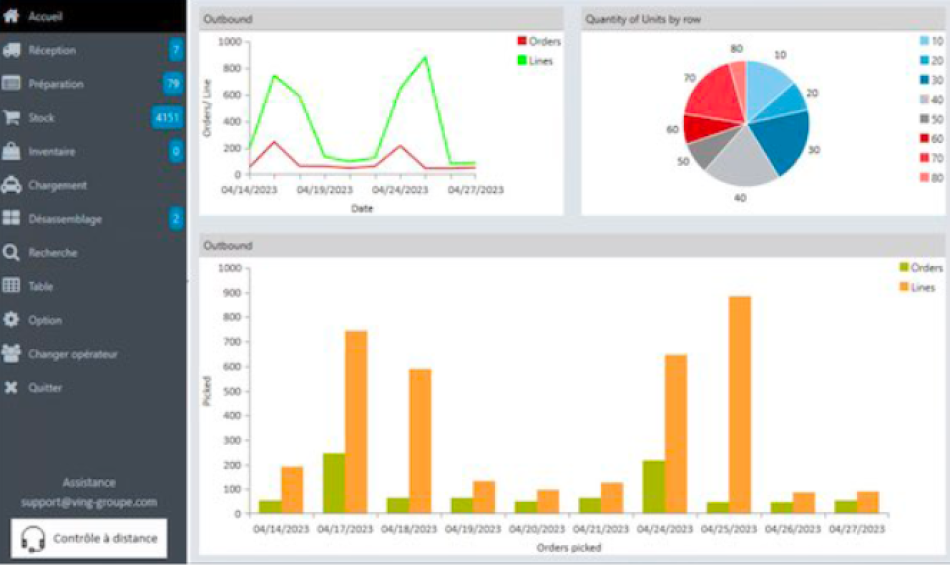950x565 pixels.
Task: Click the Préparation 79 count badge
Action: [173, 84]
